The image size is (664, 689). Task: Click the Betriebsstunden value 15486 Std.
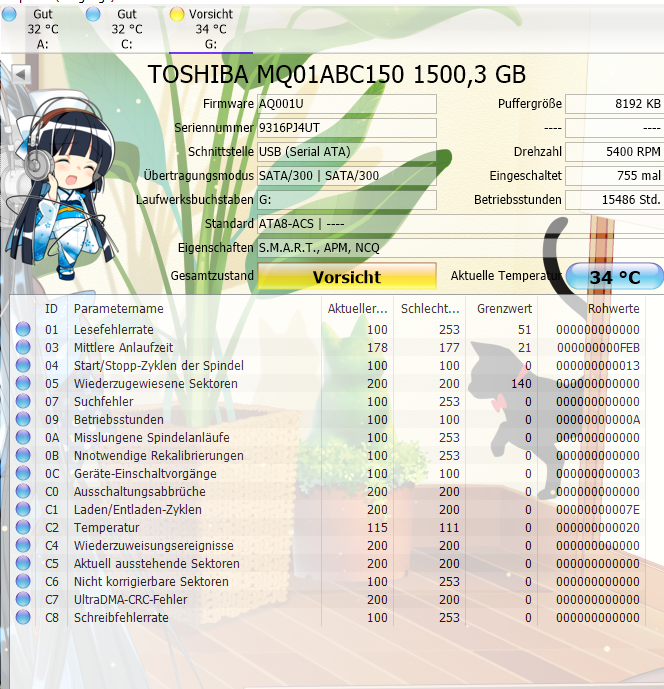(614, 199)
